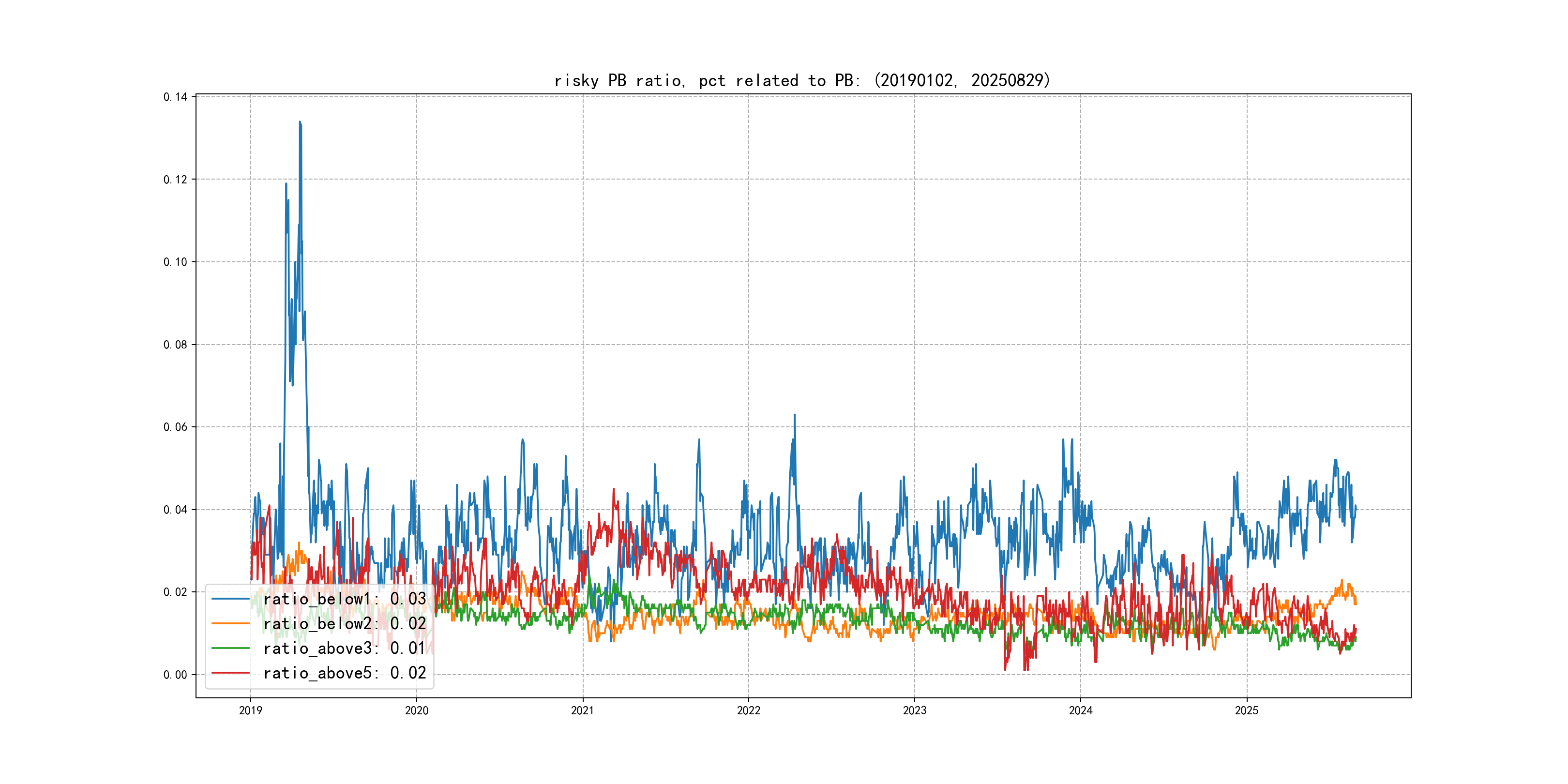Screen dimensions: 1568x784
Task: Click the 0.10 y-axis tick label
Action: pyautogui.click(x=175, y=262)
